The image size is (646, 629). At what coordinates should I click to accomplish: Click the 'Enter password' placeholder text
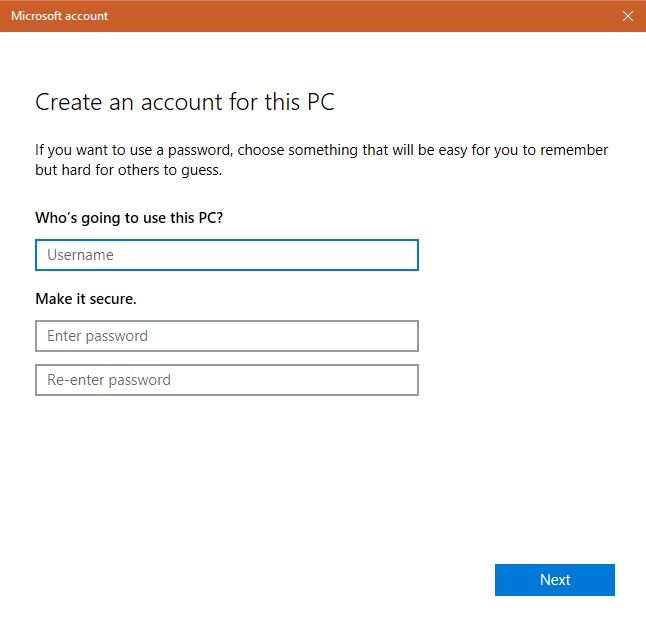pos(97,336)
